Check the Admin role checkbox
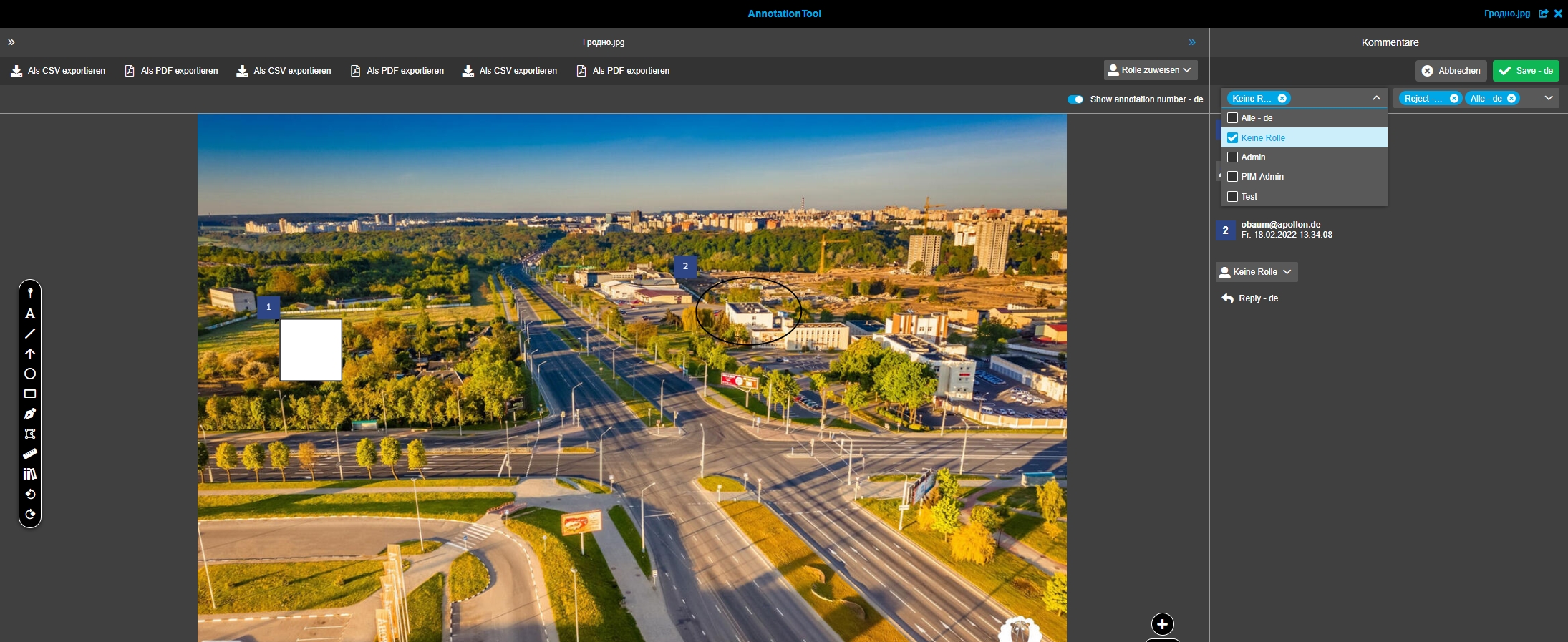This screenshot has height=642, width=1568. pyautogui.click(x=1232, y=157)
